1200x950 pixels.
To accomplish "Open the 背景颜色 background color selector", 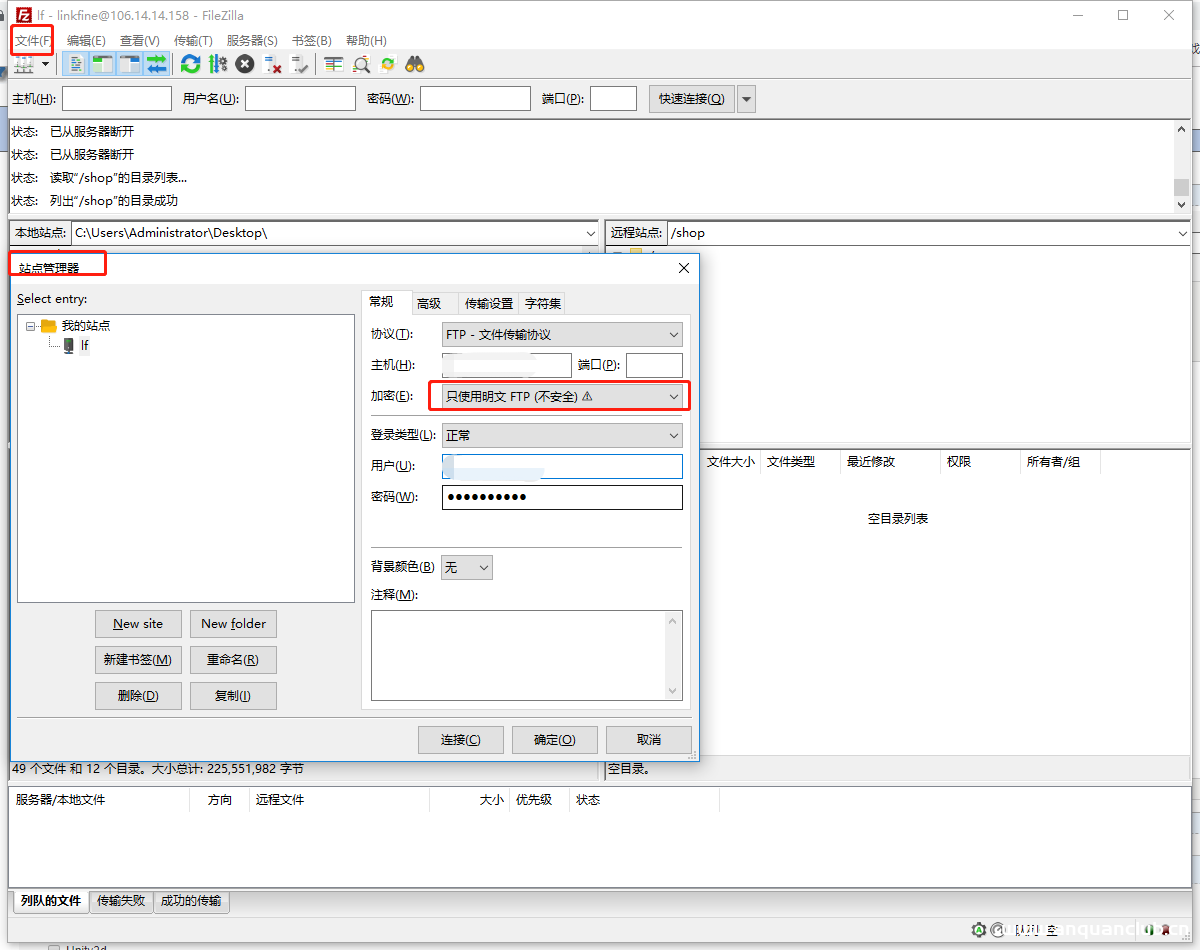I will tap(466, 567).
